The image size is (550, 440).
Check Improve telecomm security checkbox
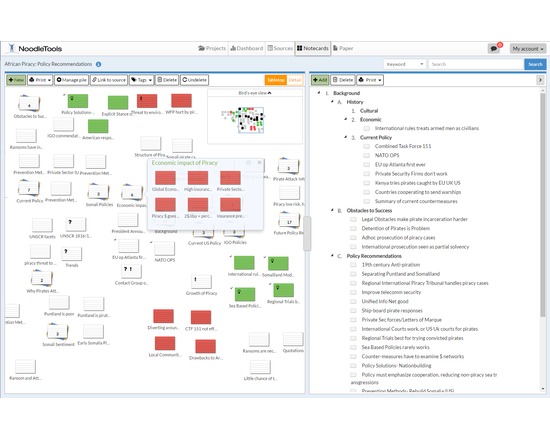[x=353, y=292]
